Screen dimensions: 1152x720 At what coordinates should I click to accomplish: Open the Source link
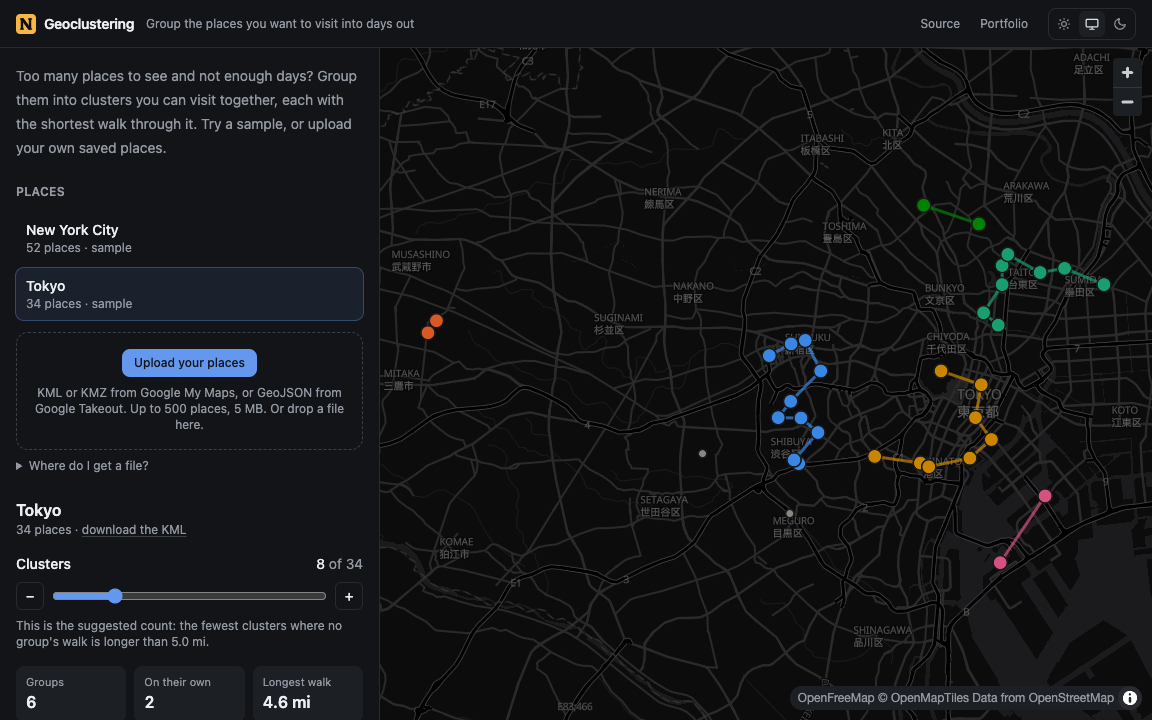[x=940, y=24]
